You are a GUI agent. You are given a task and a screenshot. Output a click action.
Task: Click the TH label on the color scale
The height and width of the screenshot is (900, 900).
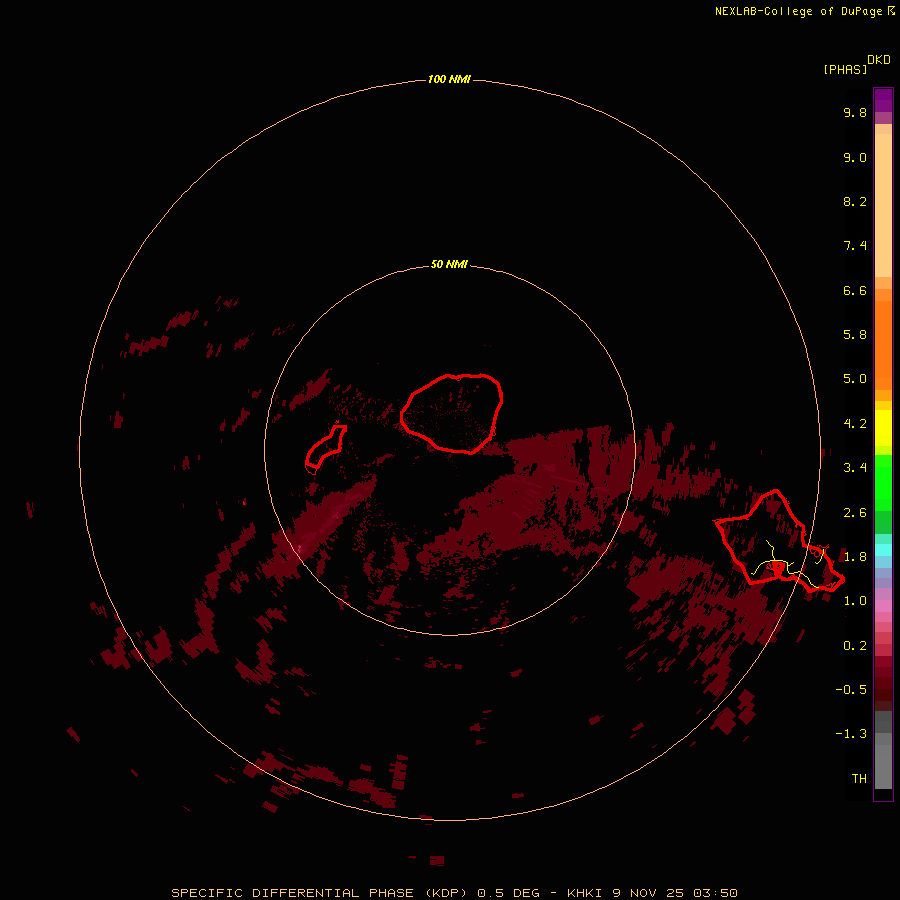859,778
